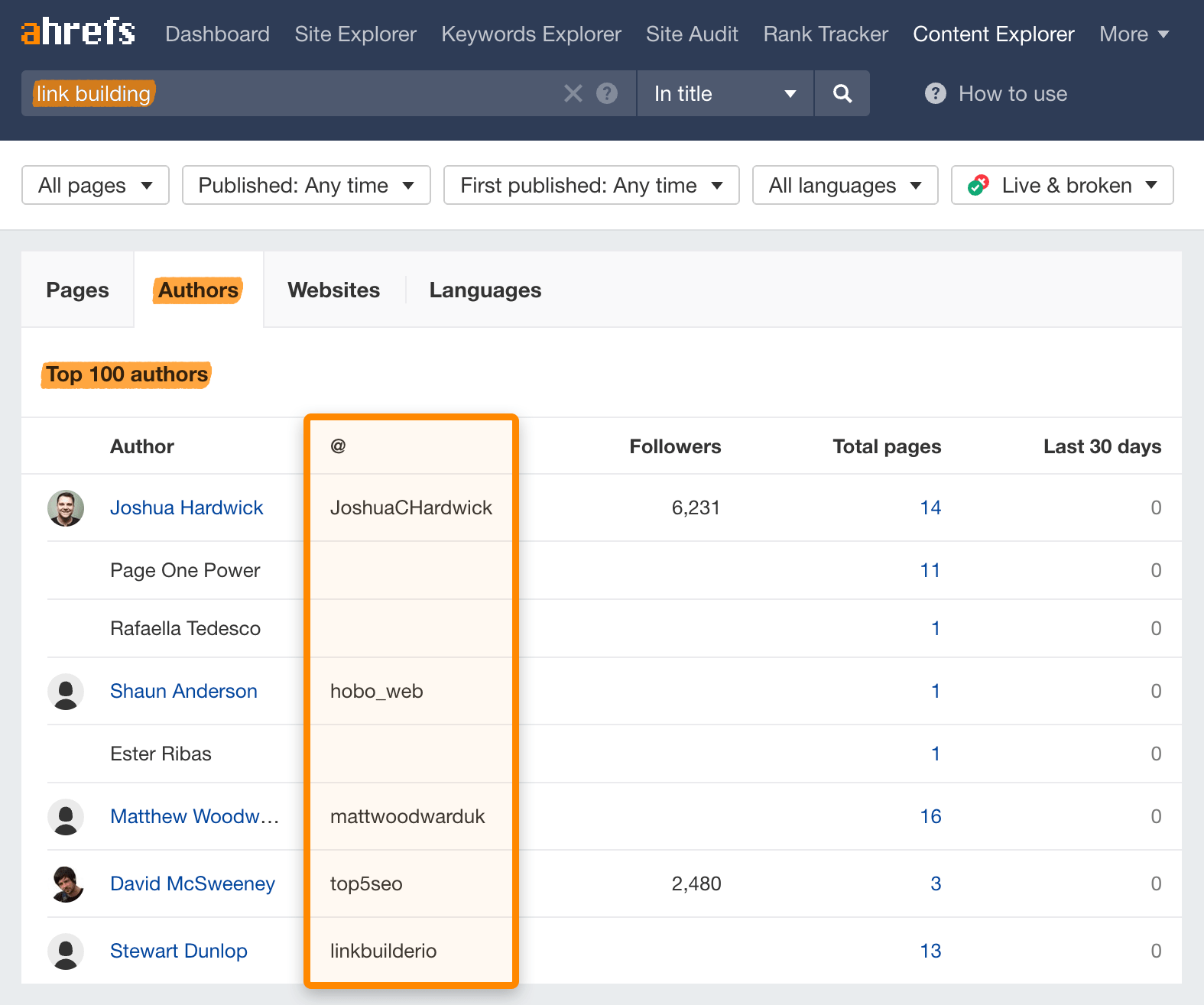Image resolution: width=1204 pixels, height=1005 pixels.
Task: Click the Ahrefs logo
Action: coord(78,32)
